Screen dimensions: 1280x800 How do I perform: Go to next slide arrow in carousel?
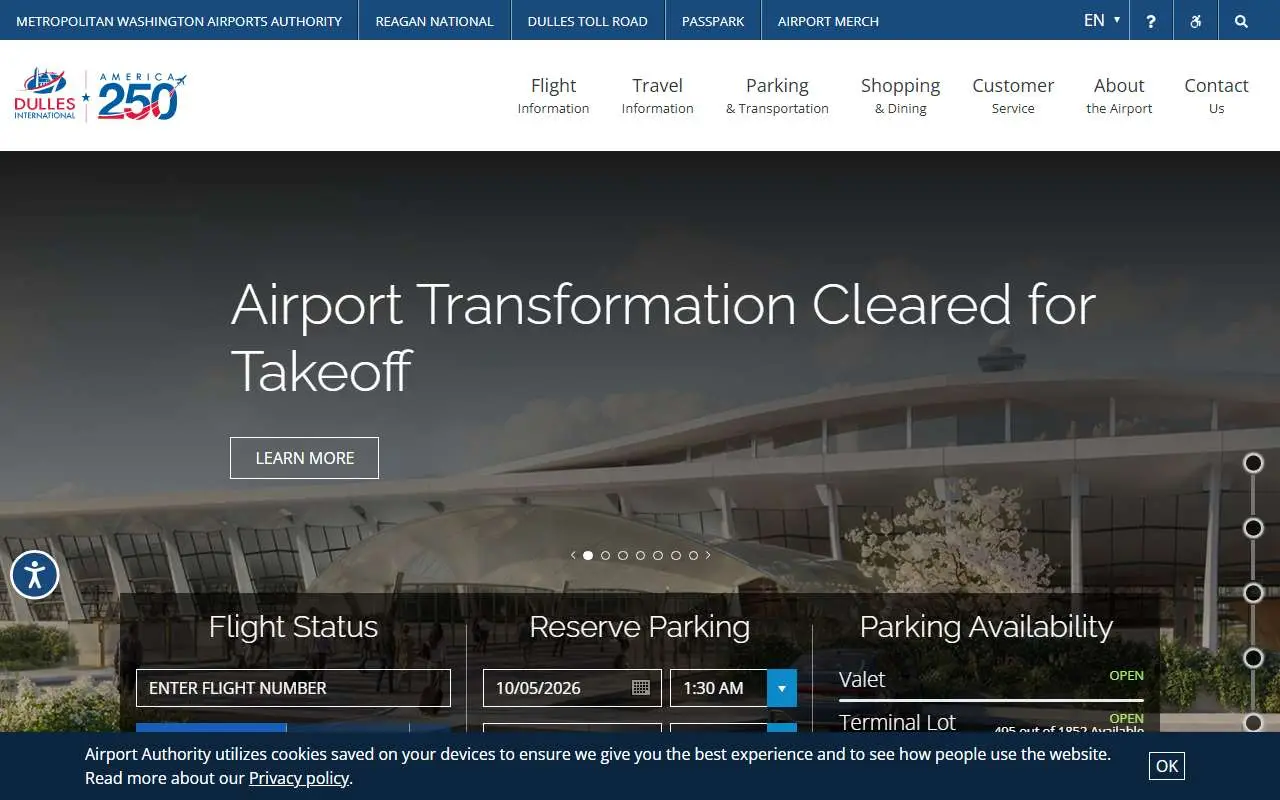pyautogui.click(x=708, y=555)
